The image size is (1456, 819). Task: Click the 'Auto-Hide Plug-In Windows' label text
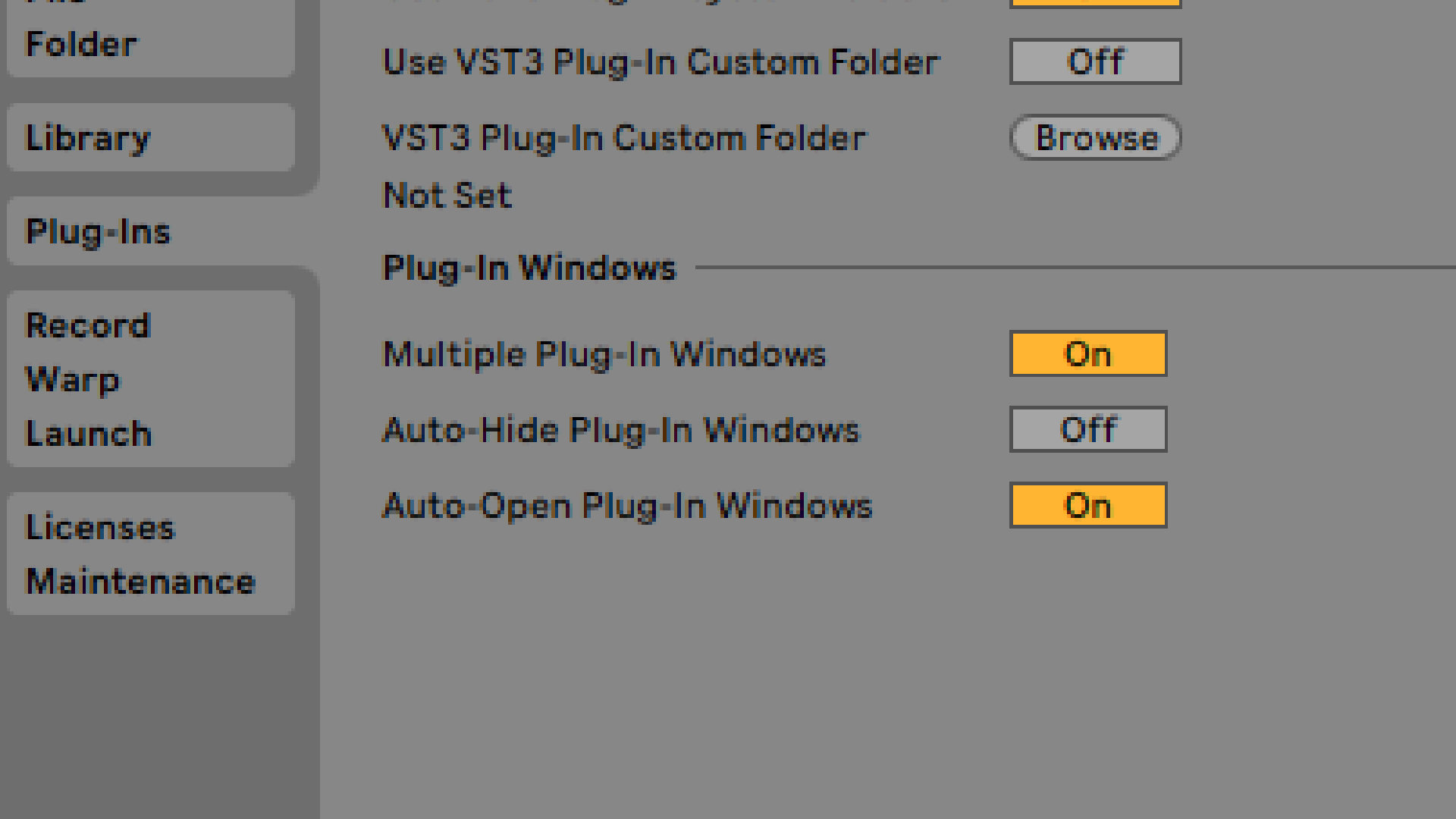pyautogui.click(x=620, y=431)
